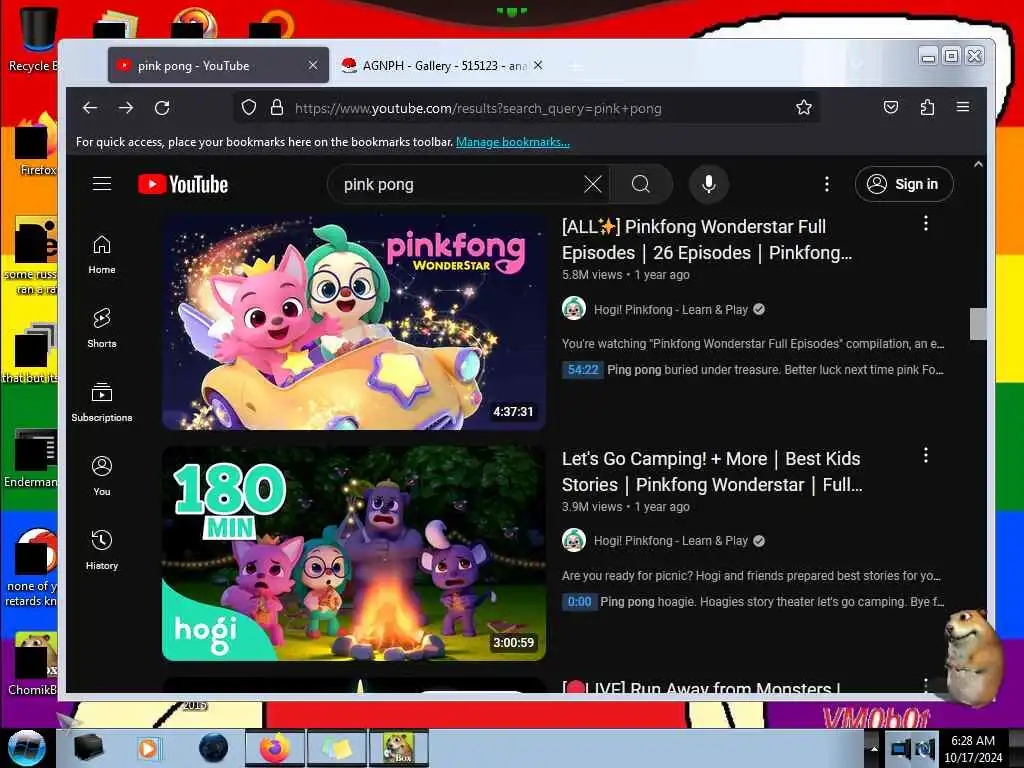1024x768 pixels.
Task: Open Hogi! Pinkfong channel name under Wonderstar video
Action: [x=671, y=310]
